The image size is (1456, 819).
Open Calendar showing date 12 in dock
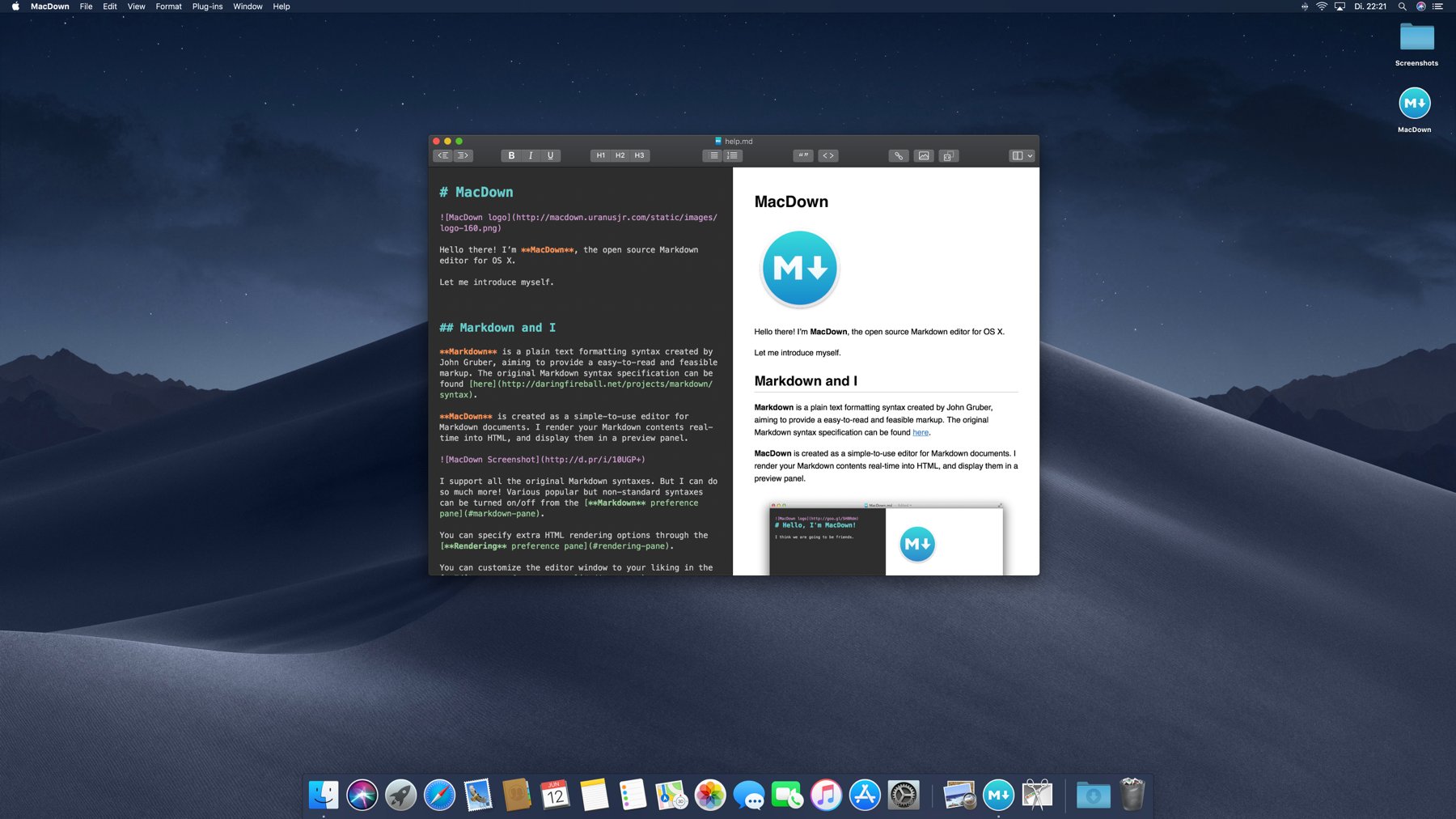tap(555, 795)
